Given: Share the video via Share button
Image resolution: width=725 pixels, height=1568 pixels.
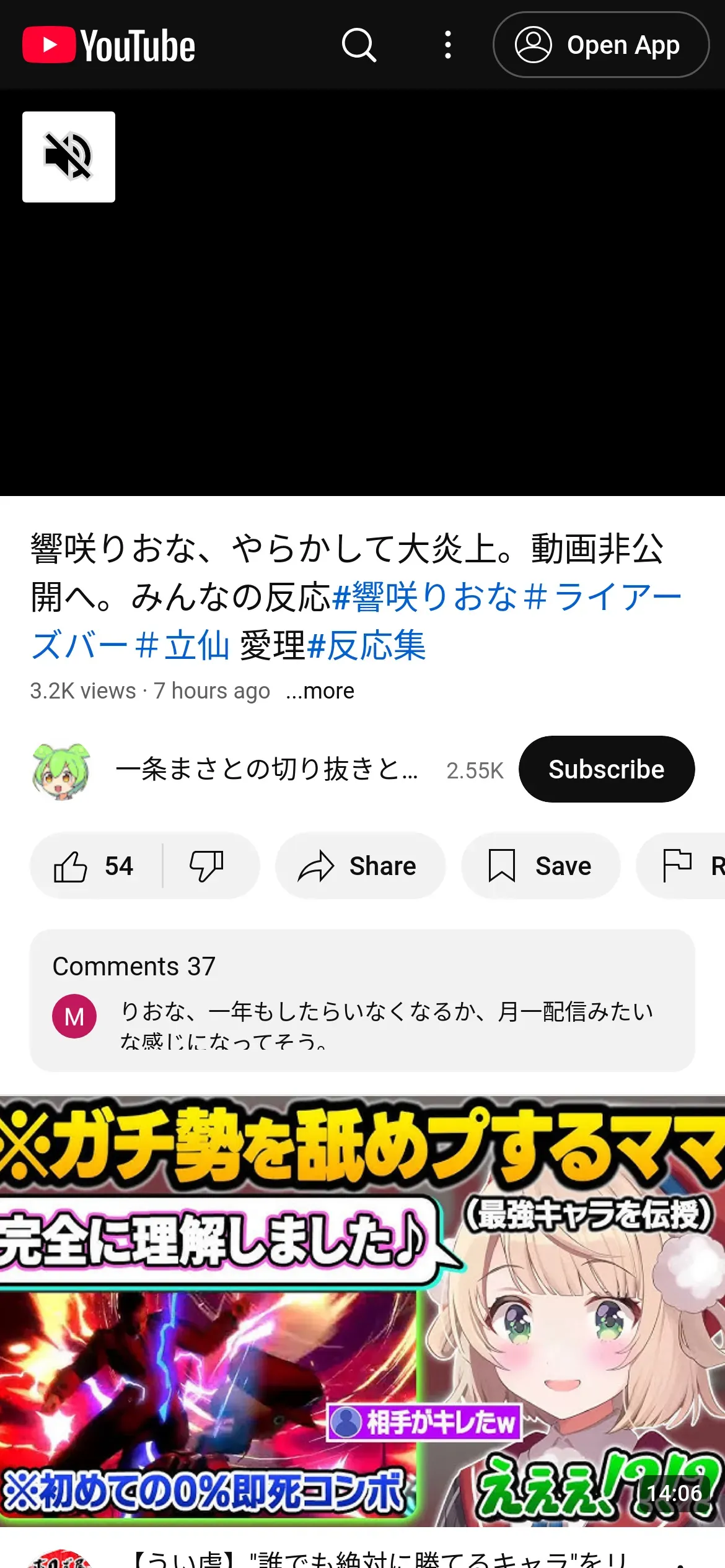Looking at the screenshot, I should pyautogui.click(x=360, y=866).
